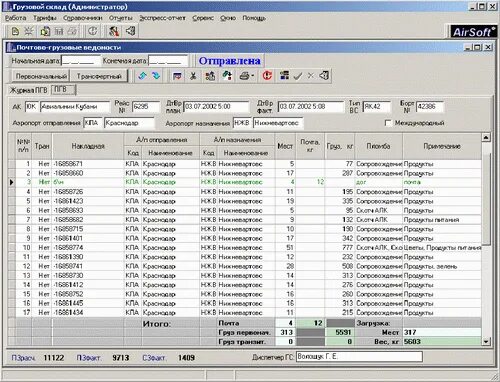Viewport: 500px width, 382px height.
Task: Click the blue up arrow icon
Action: pos(142,76)
